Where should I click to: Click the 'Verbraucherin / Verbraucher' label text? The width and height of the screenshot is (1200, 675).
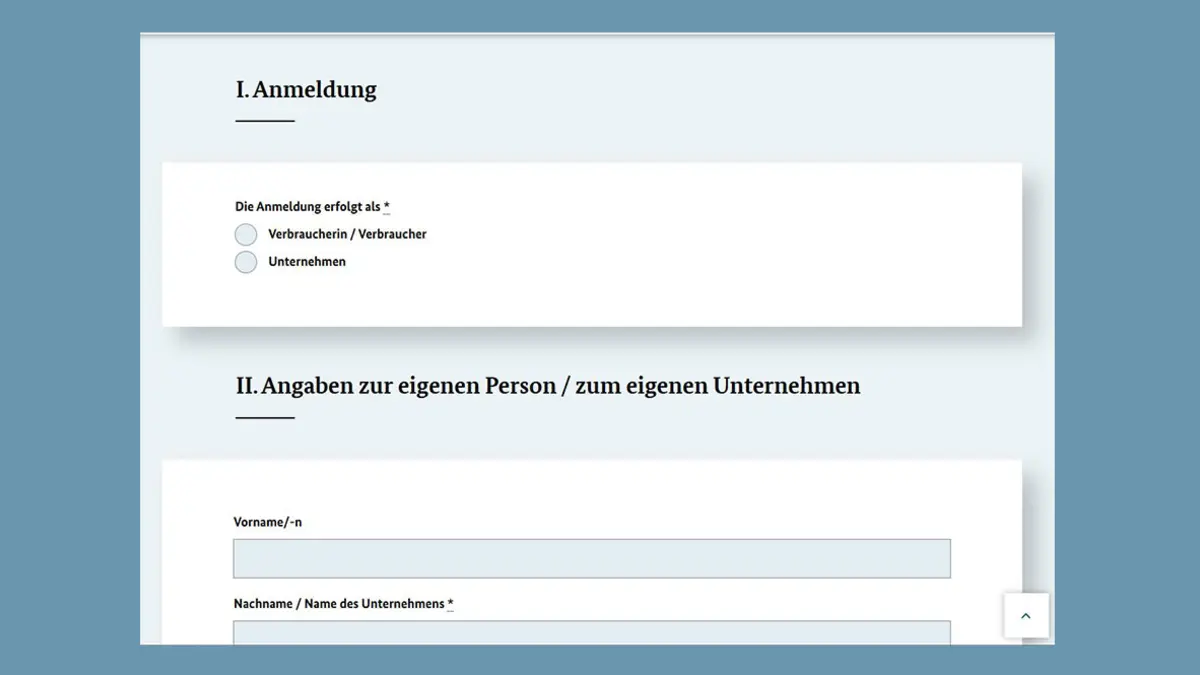(347, 234)
